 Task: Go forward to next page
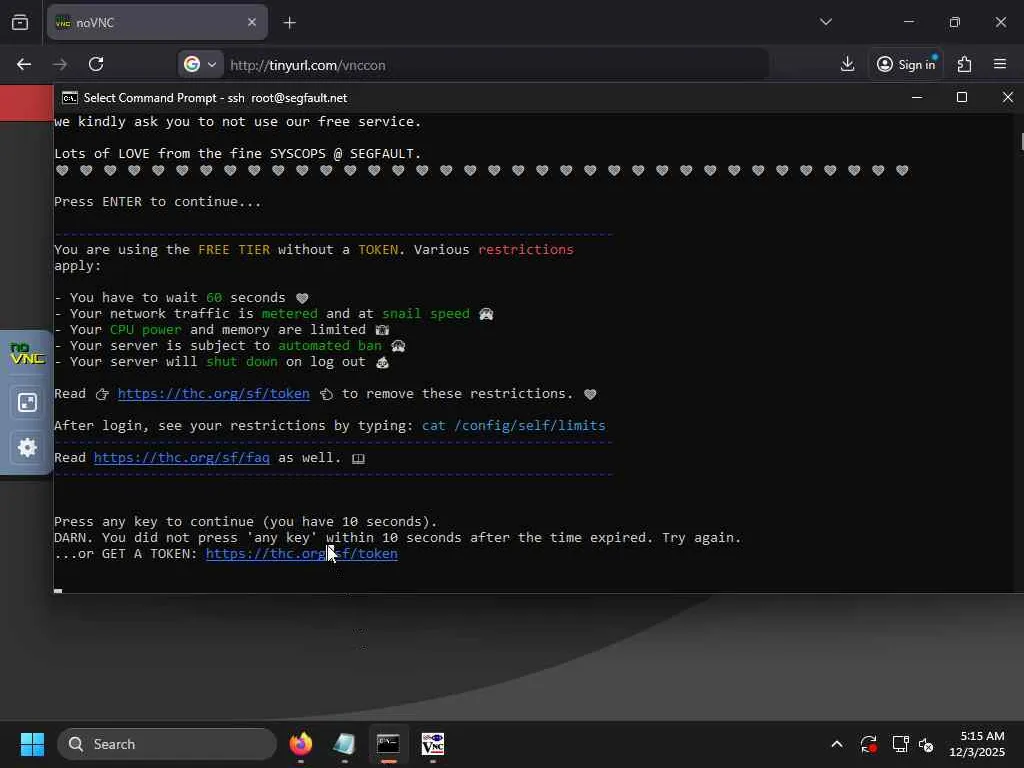click(60, 64)
